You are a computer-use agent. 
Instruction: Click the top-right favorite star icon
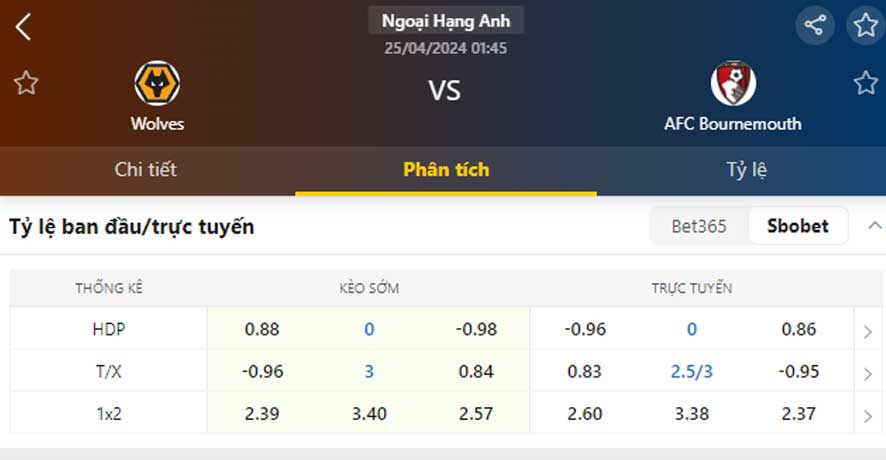(x=865, y=26)
